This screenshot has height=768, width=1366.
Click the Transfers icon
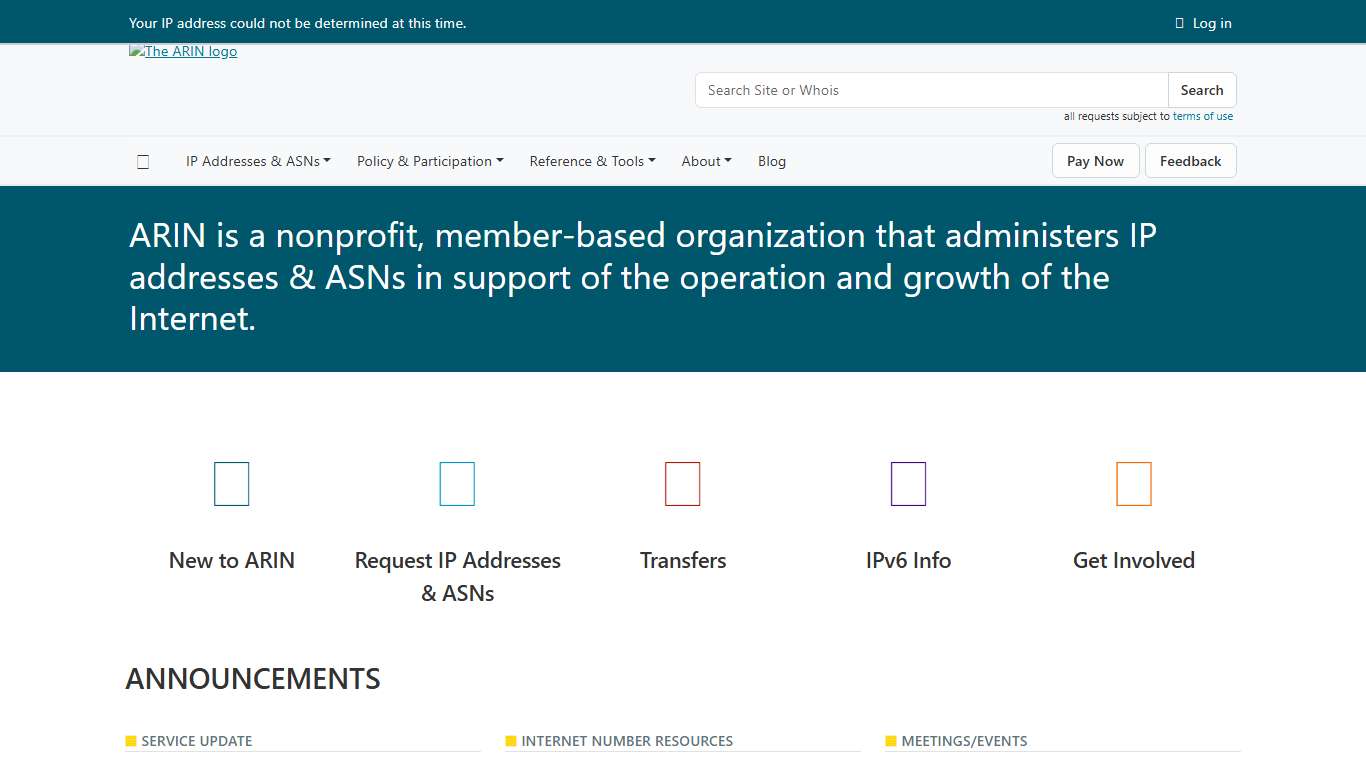click(683, 483)
